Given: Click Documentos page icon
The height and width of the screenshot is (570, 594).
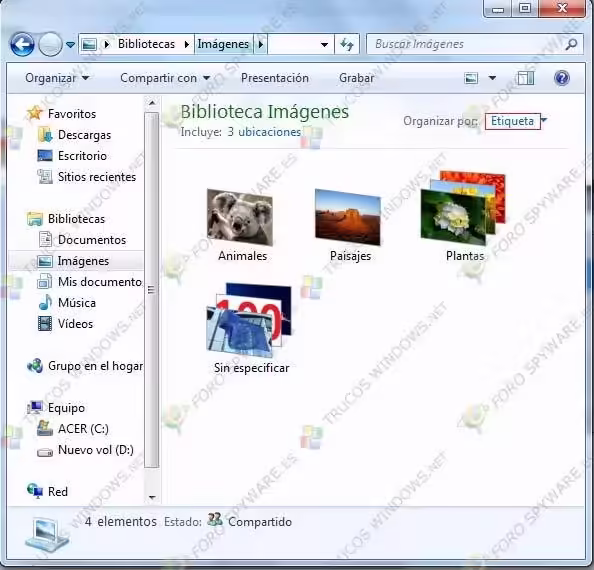Looking at the screenshot, I should pyautogui.click(x=45, y=239).
